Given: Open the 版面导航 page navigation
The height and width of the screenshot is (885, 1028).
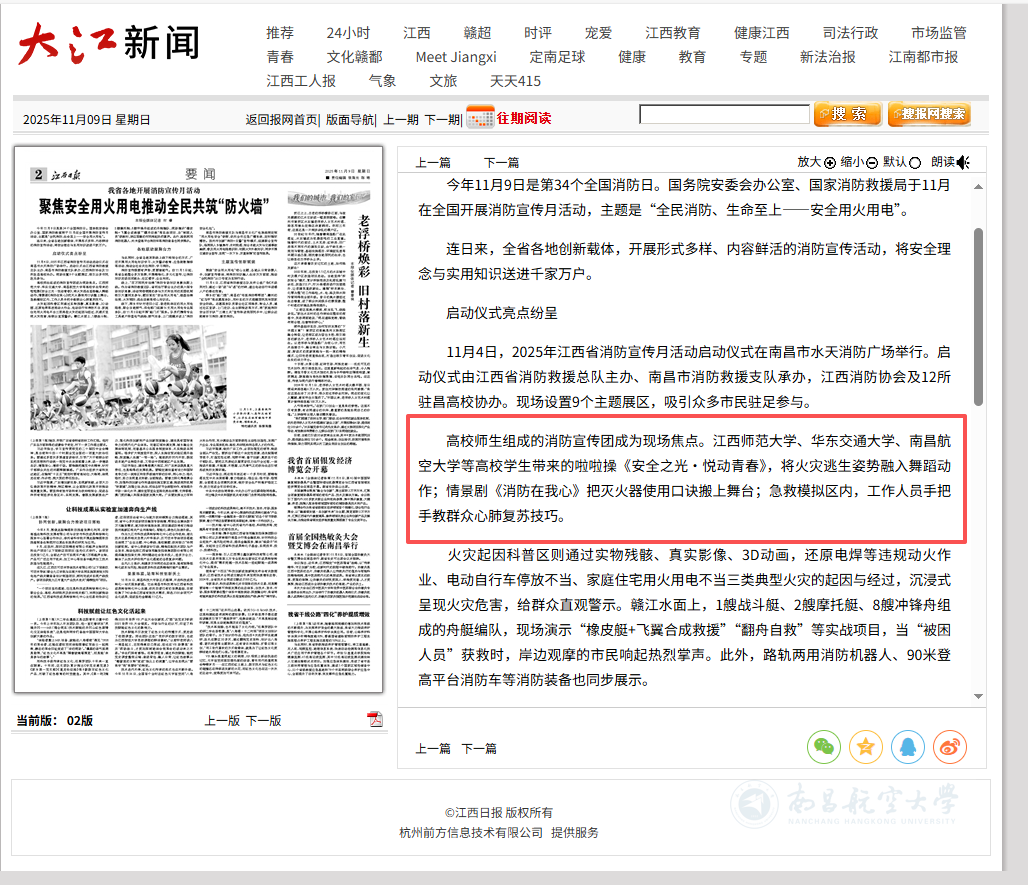Looking at the screenshot, I should click(x=349, y=119).
